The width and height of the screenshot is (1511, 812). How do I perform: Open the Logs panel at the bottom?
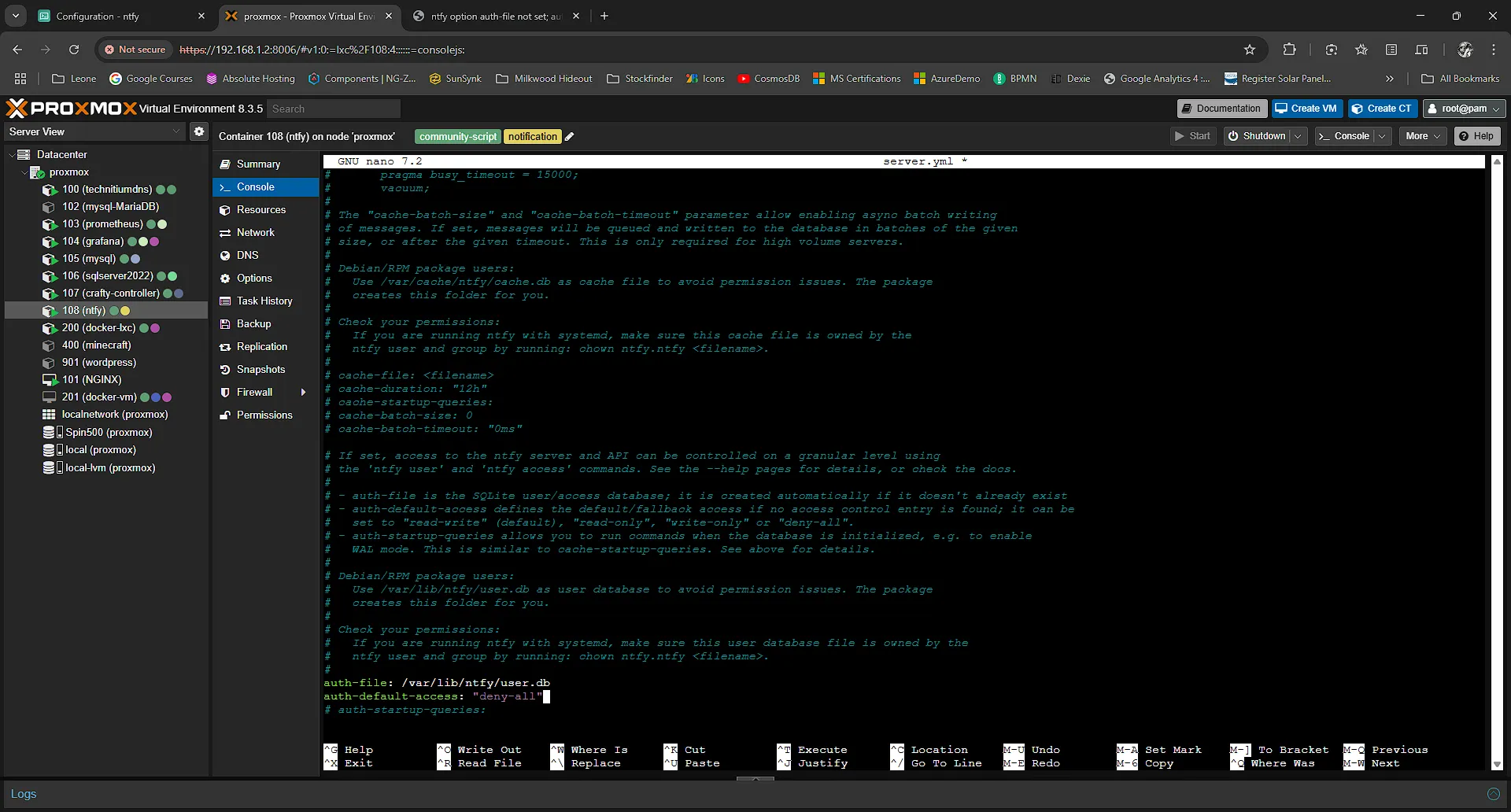point(24,794)
